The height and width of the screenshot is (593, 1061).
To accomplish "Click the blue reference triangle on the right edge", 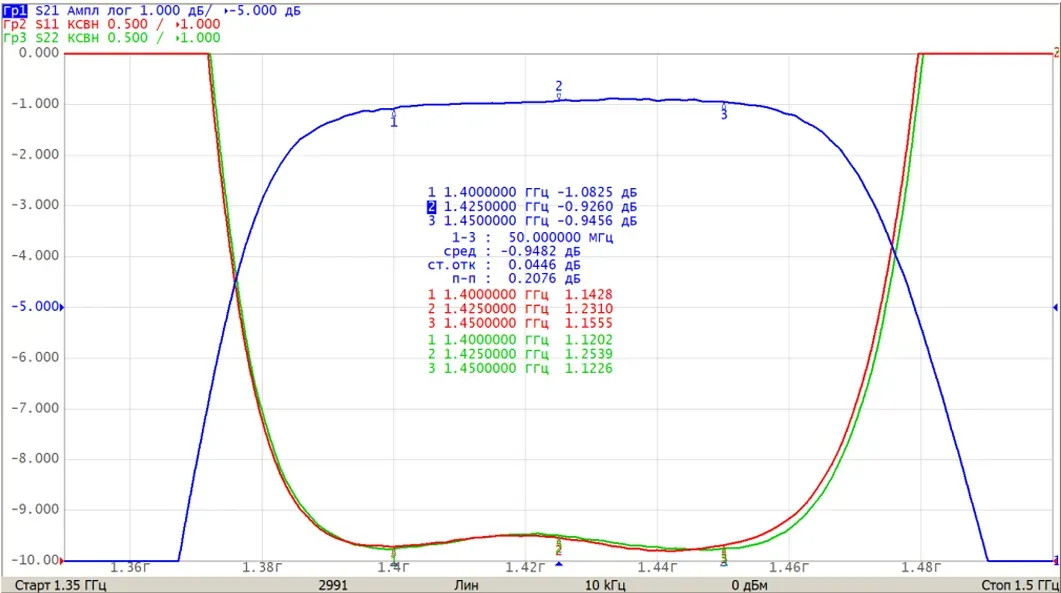I will [x=1056, y=307].
